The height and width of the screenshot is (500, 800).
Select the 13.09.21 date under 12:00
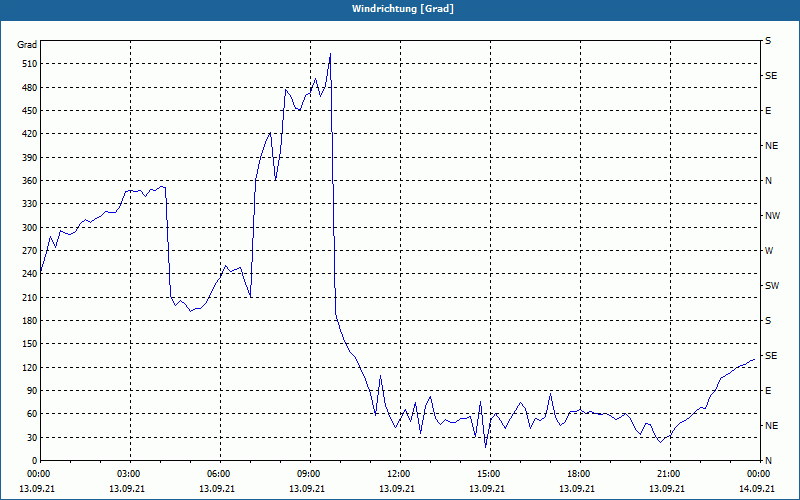point(397,489)
